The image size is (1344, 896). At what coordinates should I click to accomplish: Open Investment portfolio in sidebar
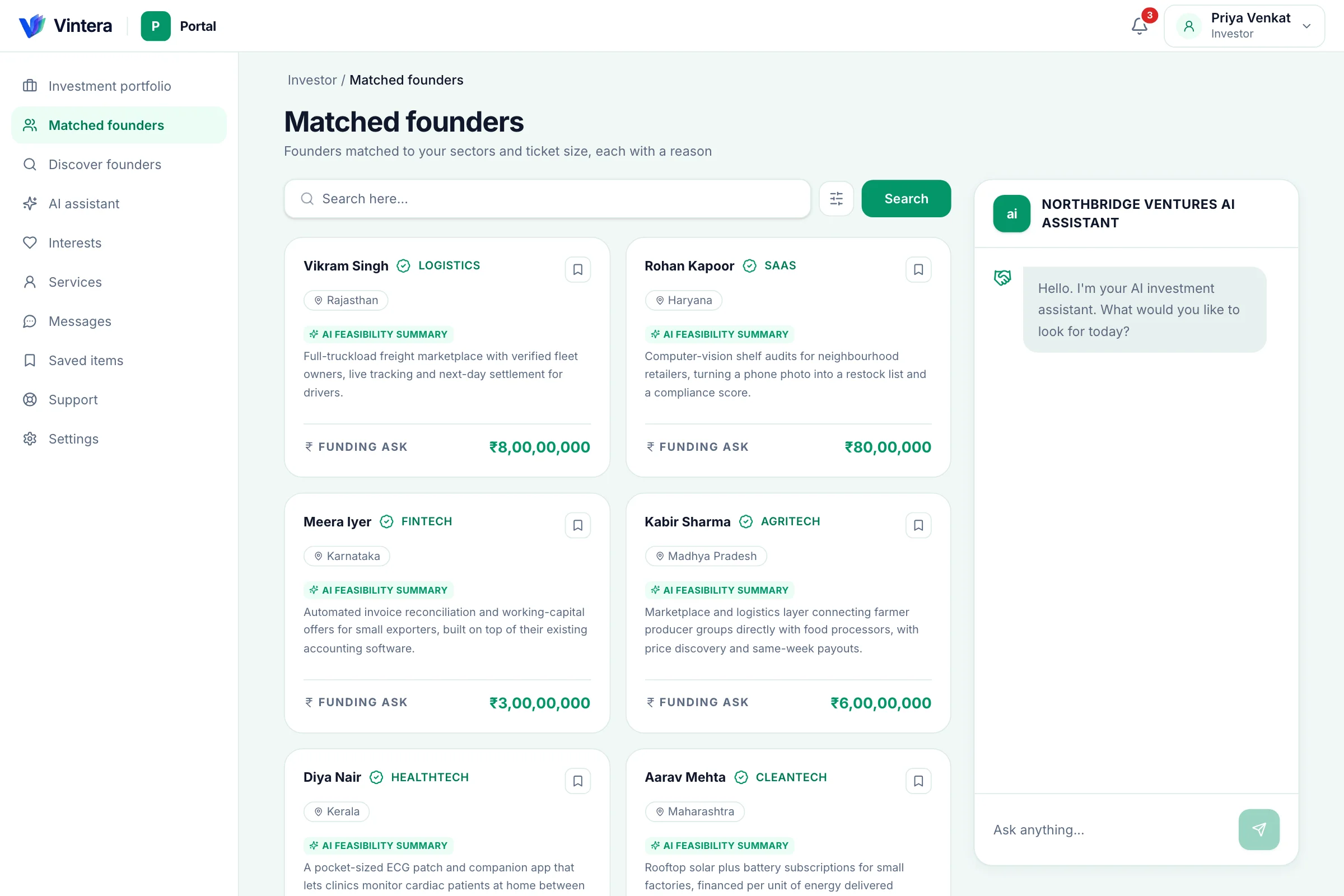pyautogui.click(x=119, y=86)
